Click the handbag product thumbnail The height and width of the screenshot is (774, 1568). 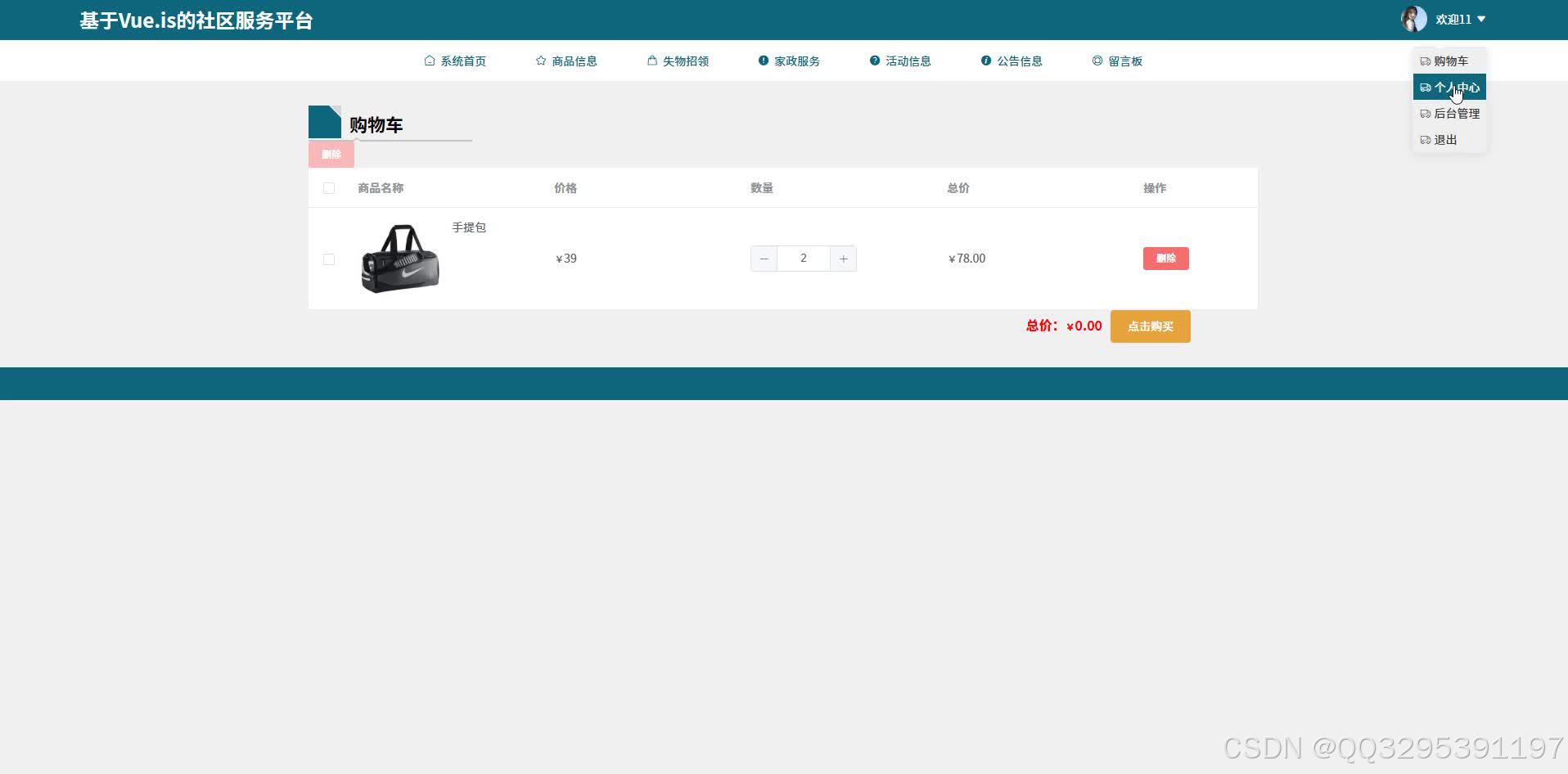(400, 258)
